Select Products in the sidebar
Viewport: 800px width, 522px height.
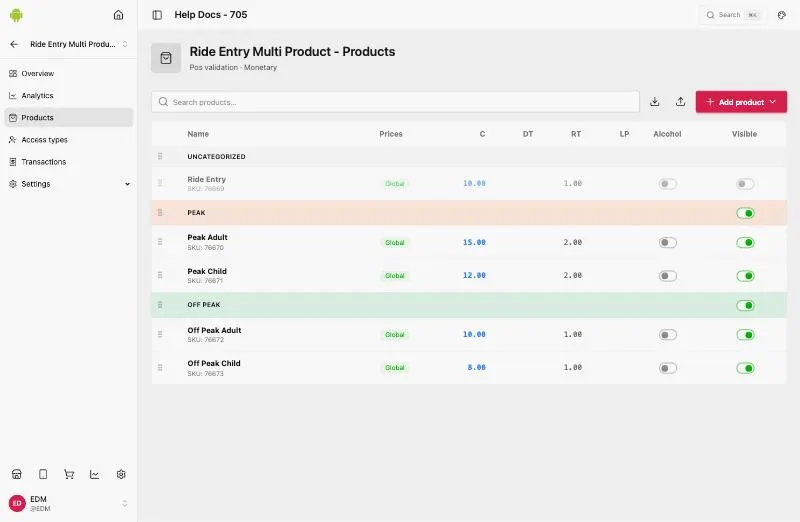69,117
